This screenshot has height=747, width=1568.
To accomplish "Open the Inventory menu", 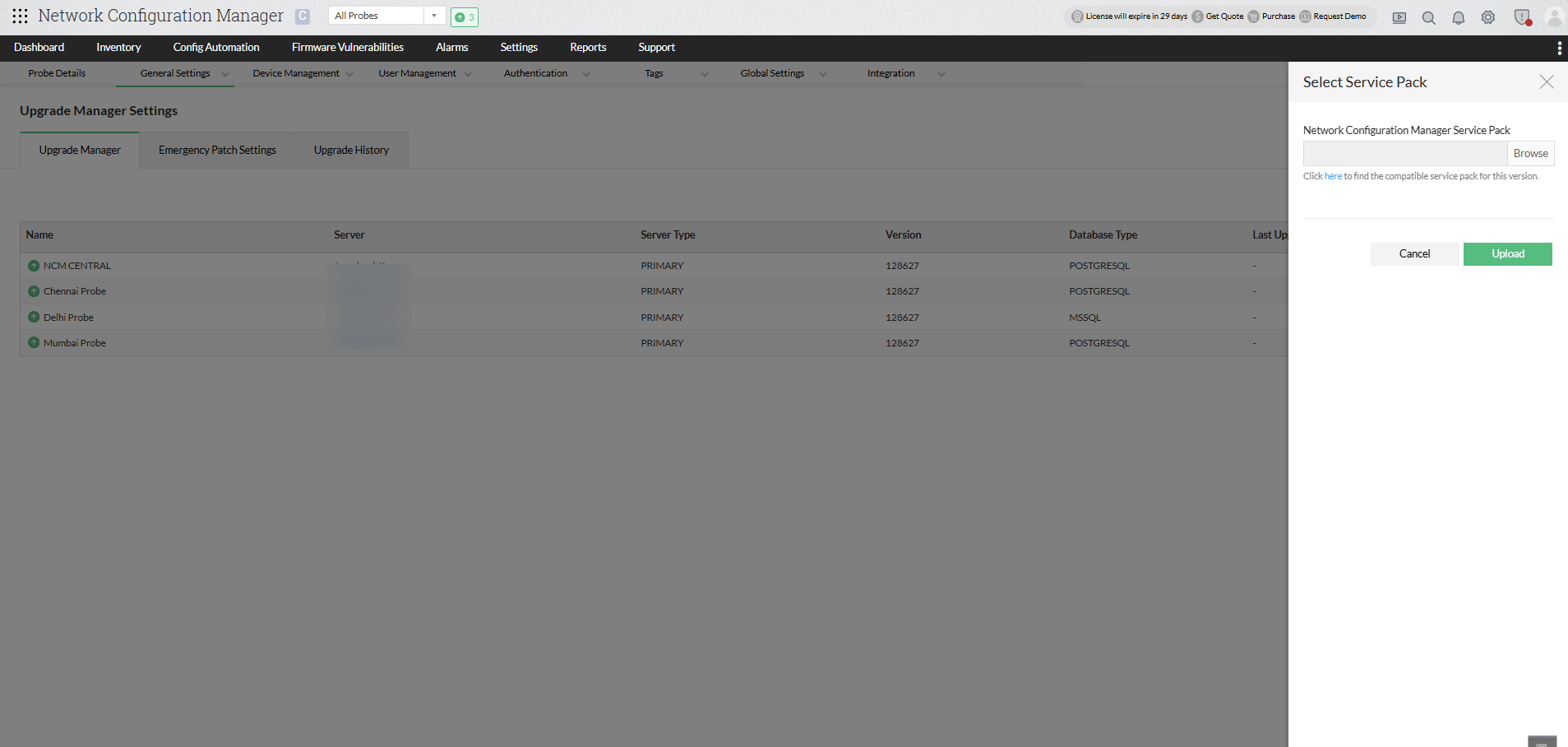I will pos(118,48).
